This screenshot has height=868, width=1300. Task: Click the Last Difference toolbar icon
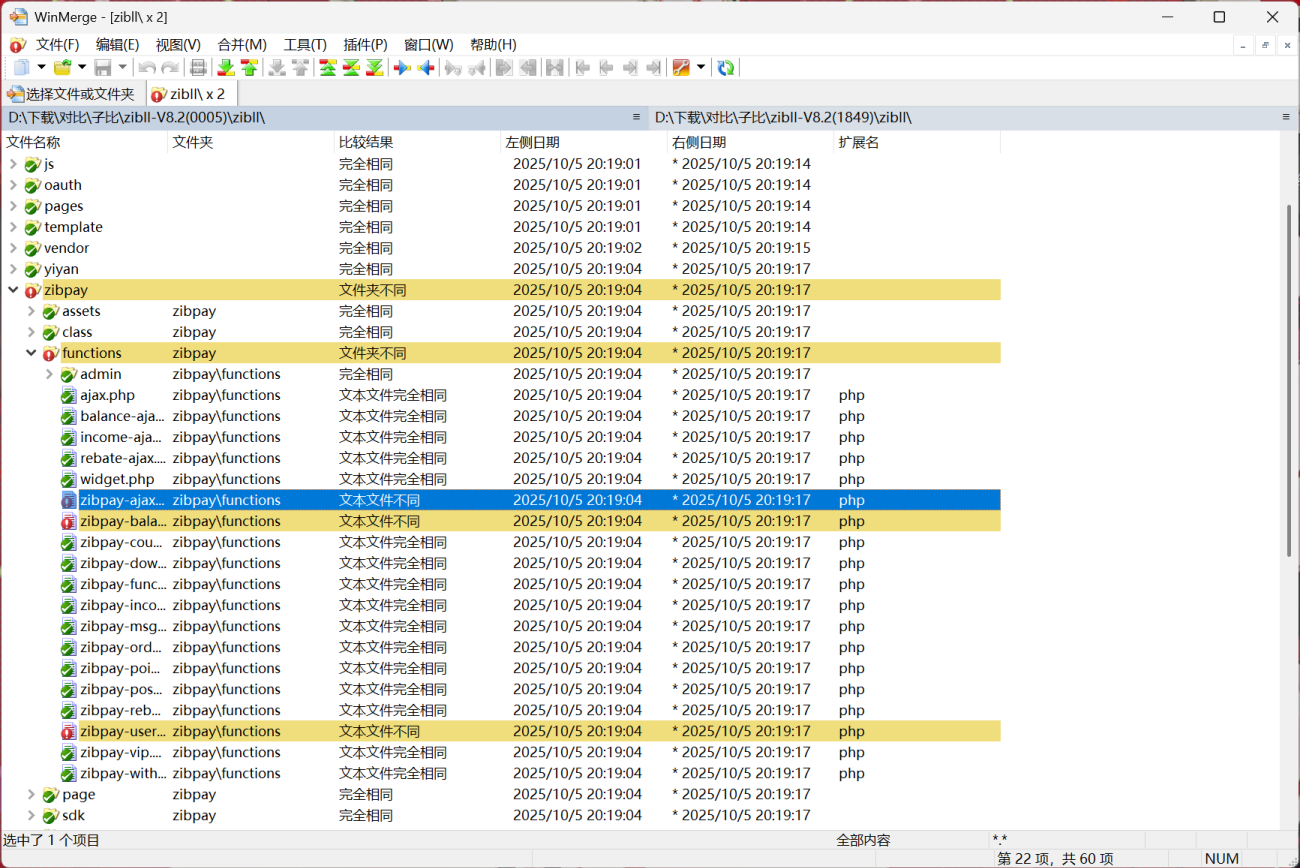(x=374, y=67)
